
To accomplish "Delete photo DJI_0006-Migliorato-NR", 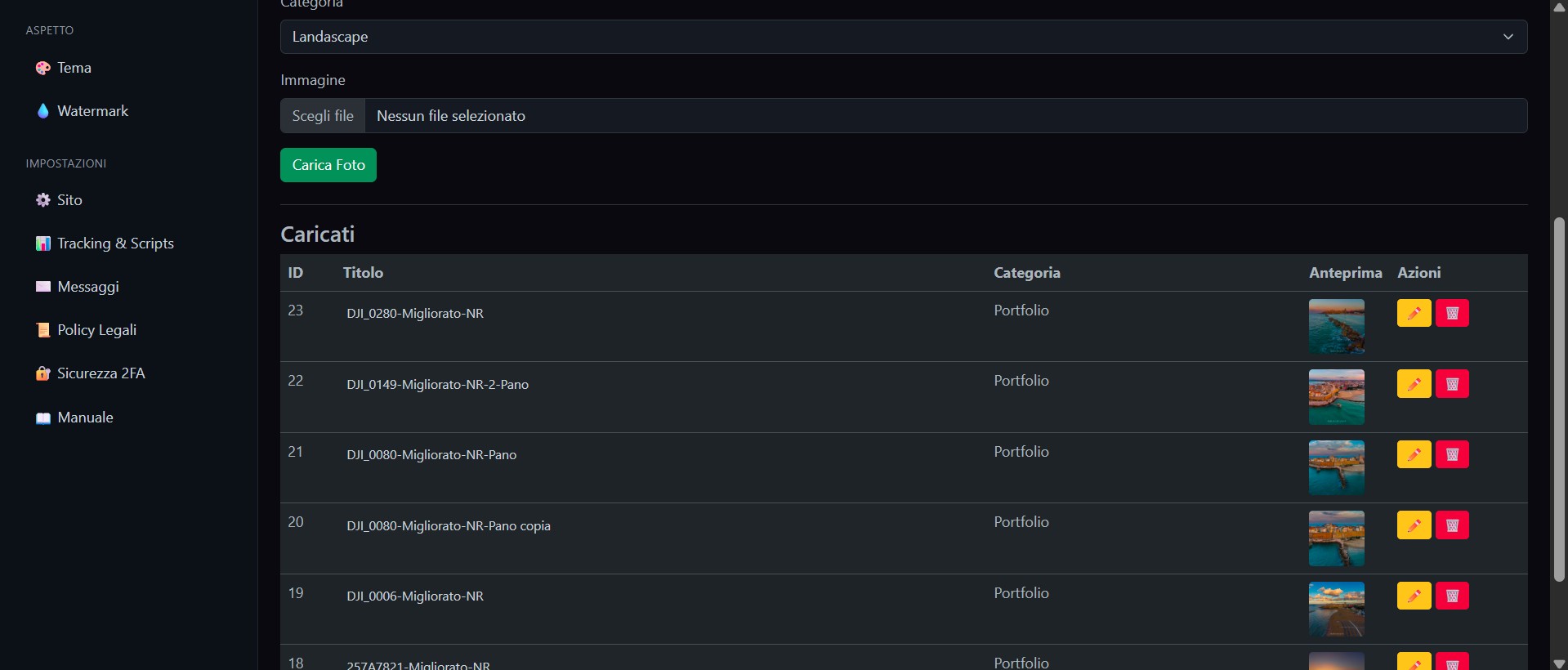I will pos(1452,596).
